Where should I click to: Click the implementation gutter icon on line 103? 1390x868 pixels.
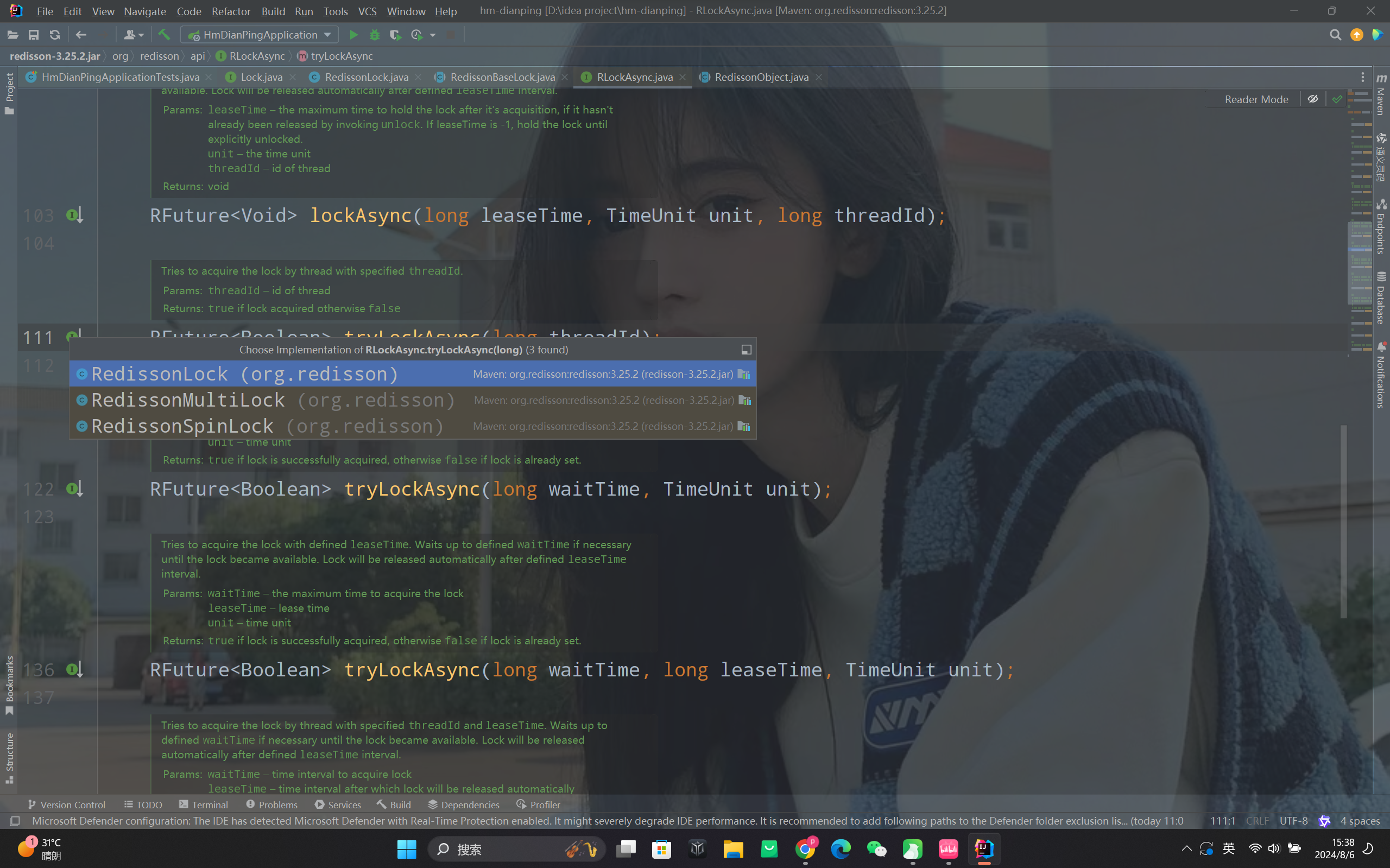pyautogui.click(x=74, y=216)
